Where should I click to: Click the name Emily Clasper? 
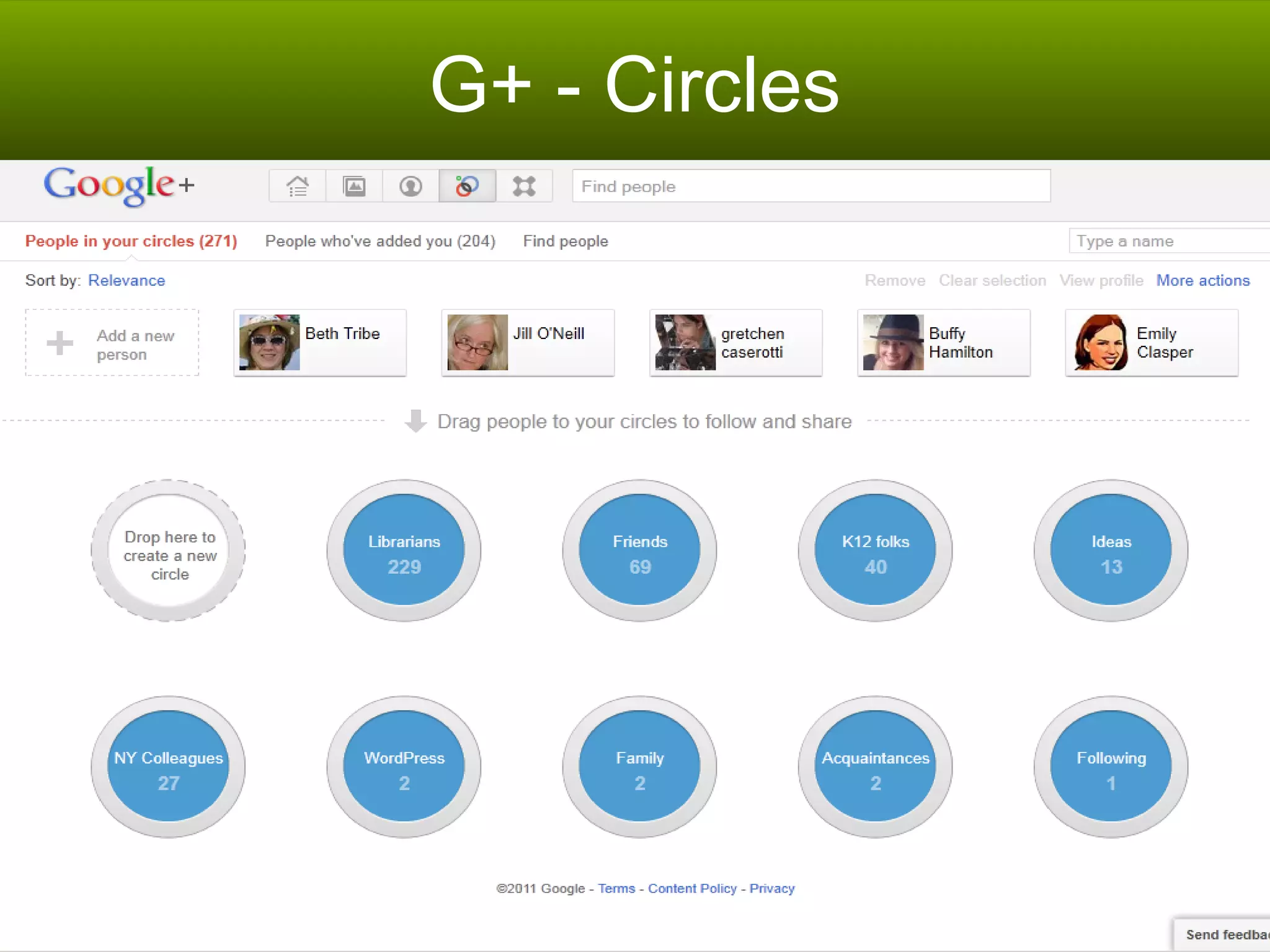pyautogui.click(x=1165, y=343)
